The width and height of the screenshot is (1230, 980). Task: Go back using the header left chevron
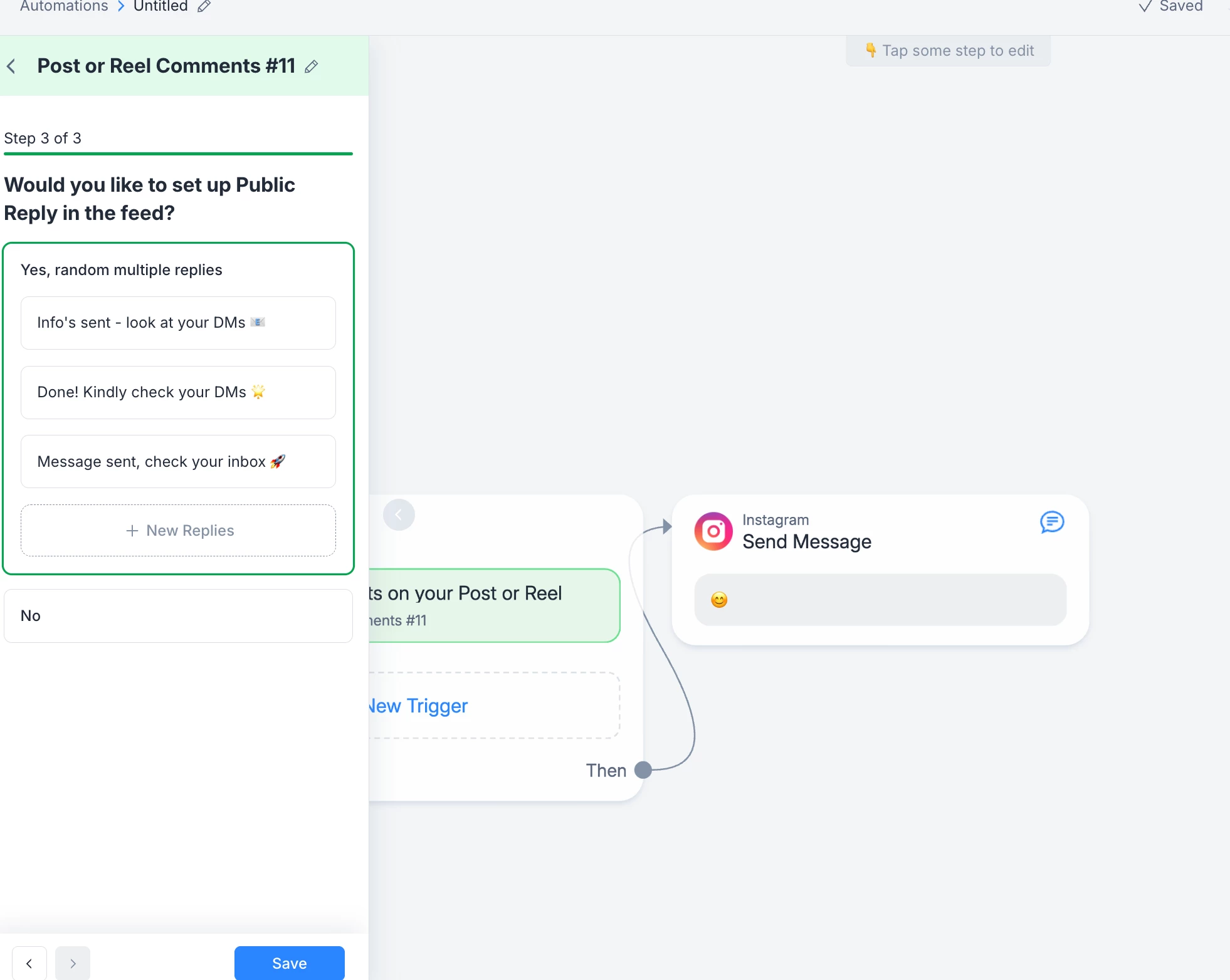tap(11, 66)
